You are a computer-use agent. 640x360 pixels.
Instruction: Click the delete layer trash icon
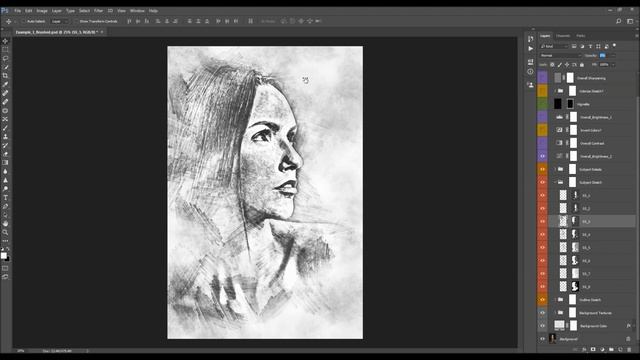click(629, 350)
